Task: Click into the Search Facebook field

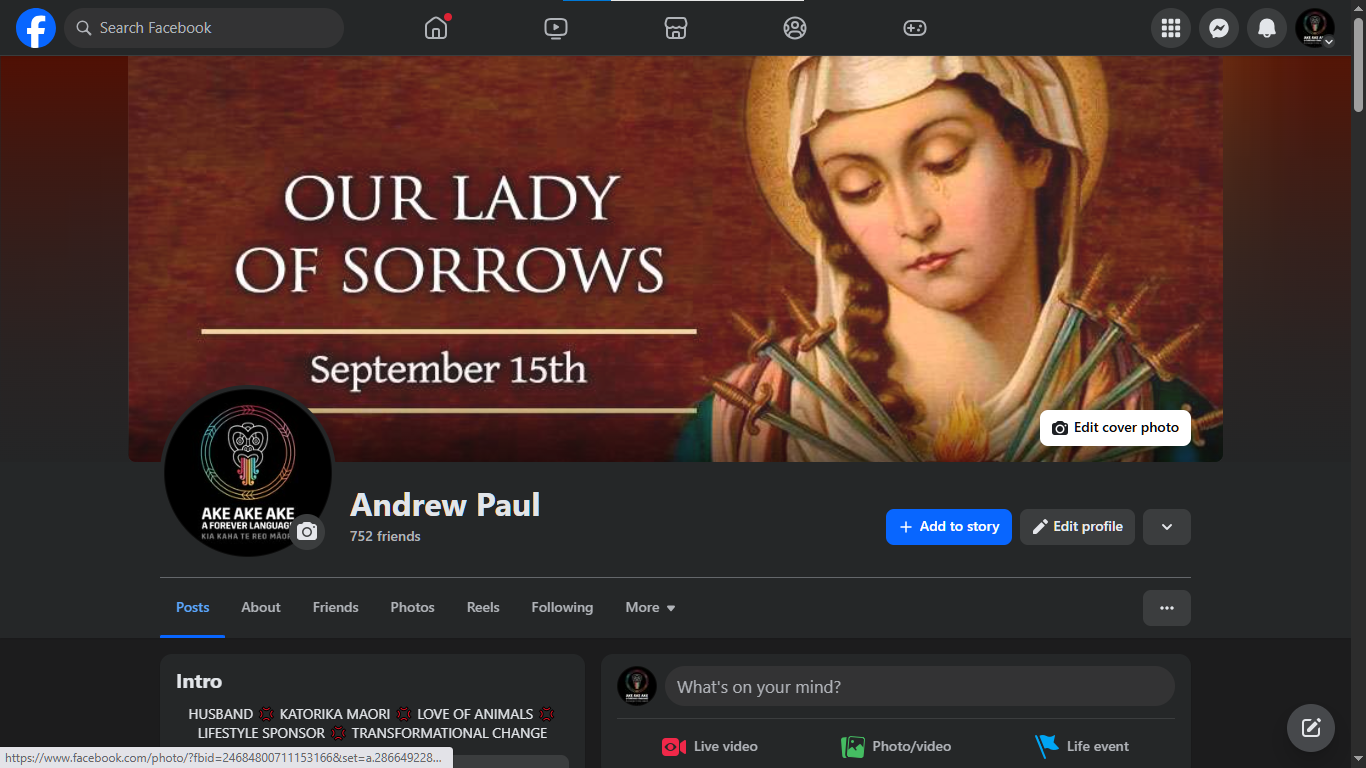Action: point(204,28)
